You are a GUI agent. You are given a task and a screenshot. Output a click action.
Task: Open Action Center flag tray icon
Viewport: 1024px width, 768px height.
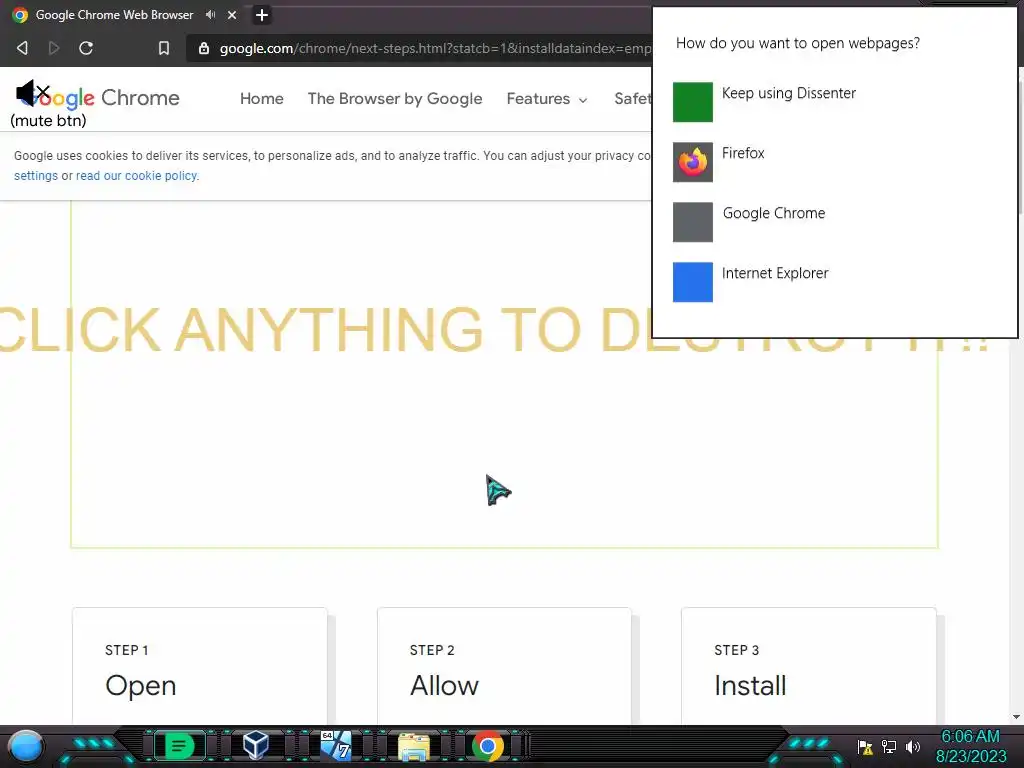pos(865,747)
